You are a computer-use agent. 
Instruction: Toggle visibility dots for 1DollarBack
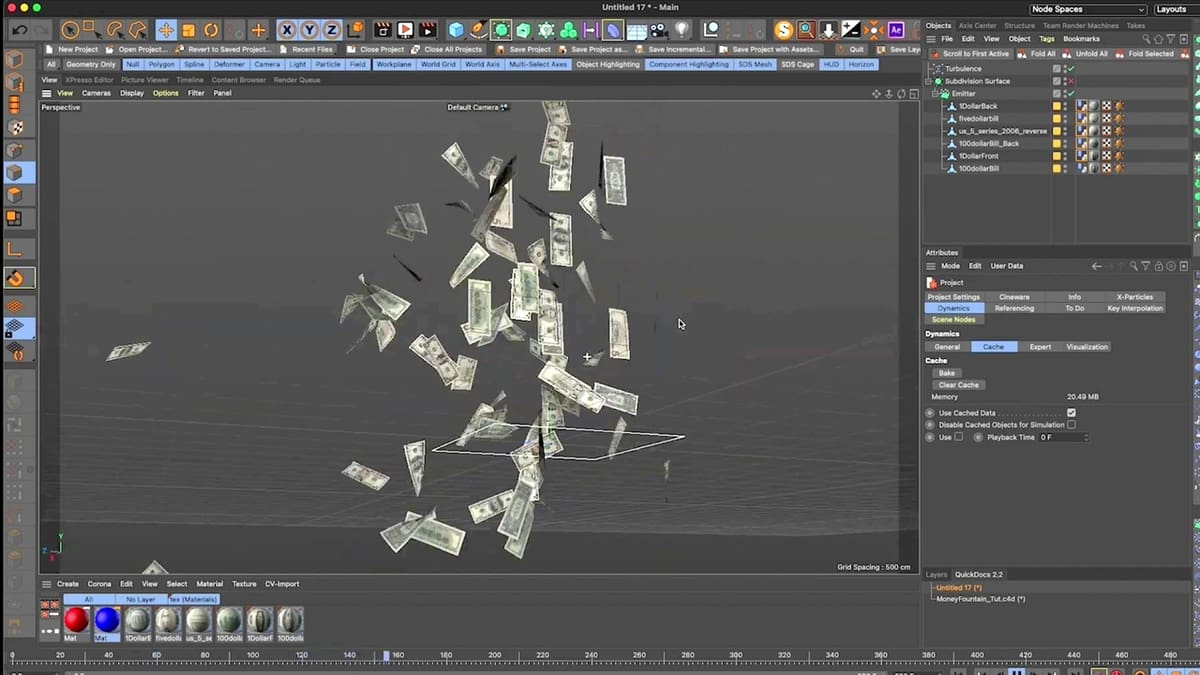pyautogui.click(x=1065, y=106)
